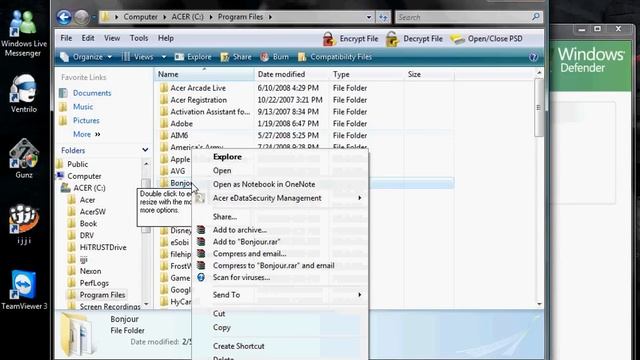640x360 pixels.
Task: Open the File menu
Action: [66, 38]
